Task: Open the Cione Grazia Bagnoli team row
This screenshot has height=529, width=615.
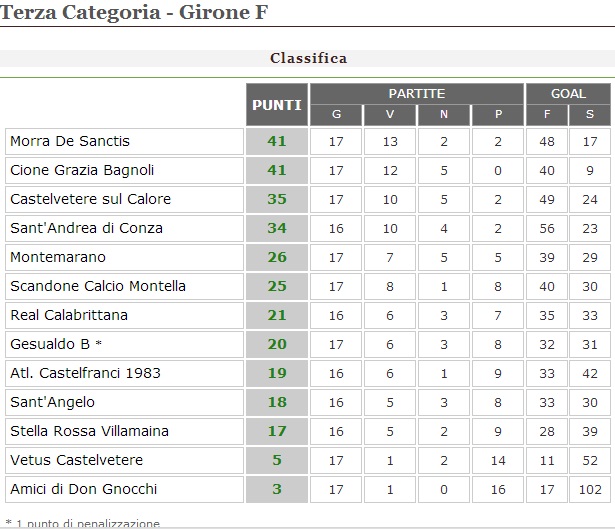Action: pyautogui.click(x=82, y=170)
